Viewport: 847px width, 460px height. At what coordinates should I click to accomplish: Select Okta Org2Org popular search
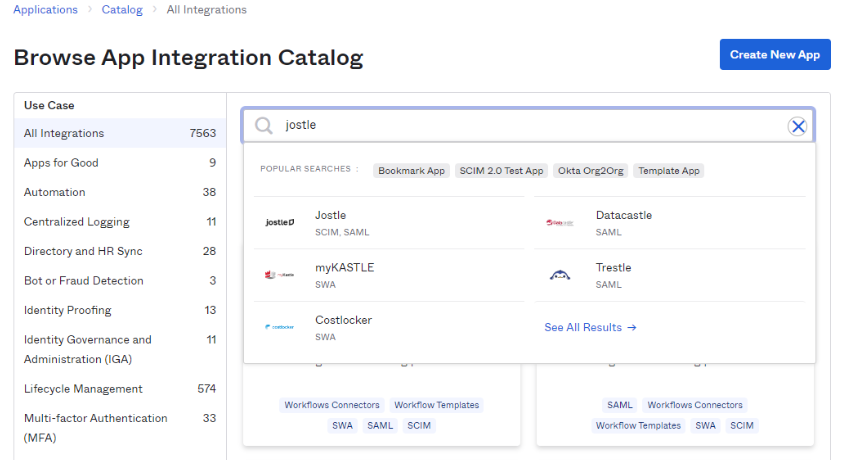point(590,171)
